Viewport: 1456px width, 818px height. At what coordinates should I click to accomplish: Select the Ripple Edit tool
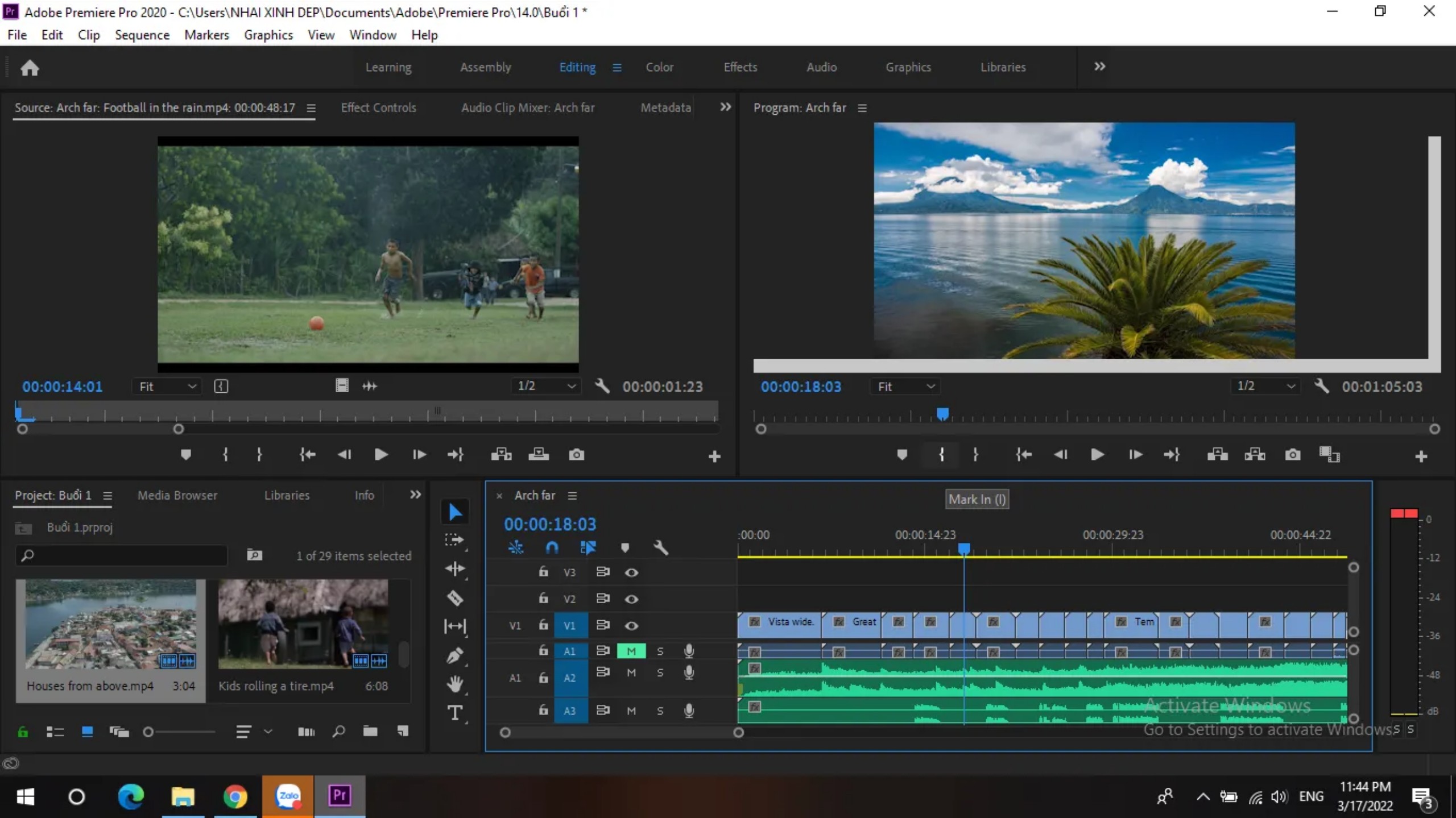click(455, 568)
